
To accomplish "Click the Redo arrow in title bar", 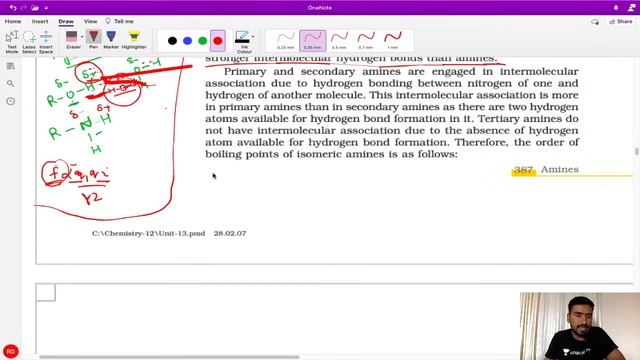I will pos(24,8).
